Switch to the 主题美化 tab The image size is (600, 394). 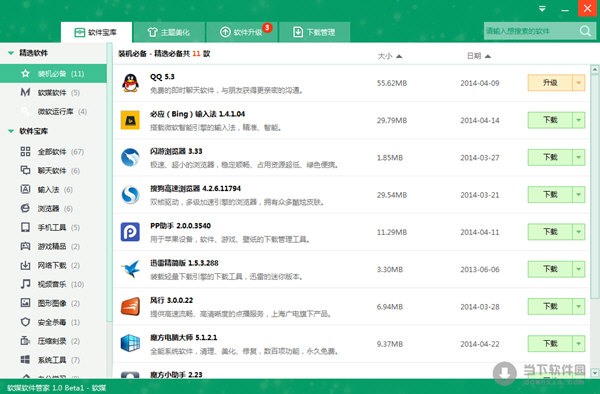click(x=169, y=32)
